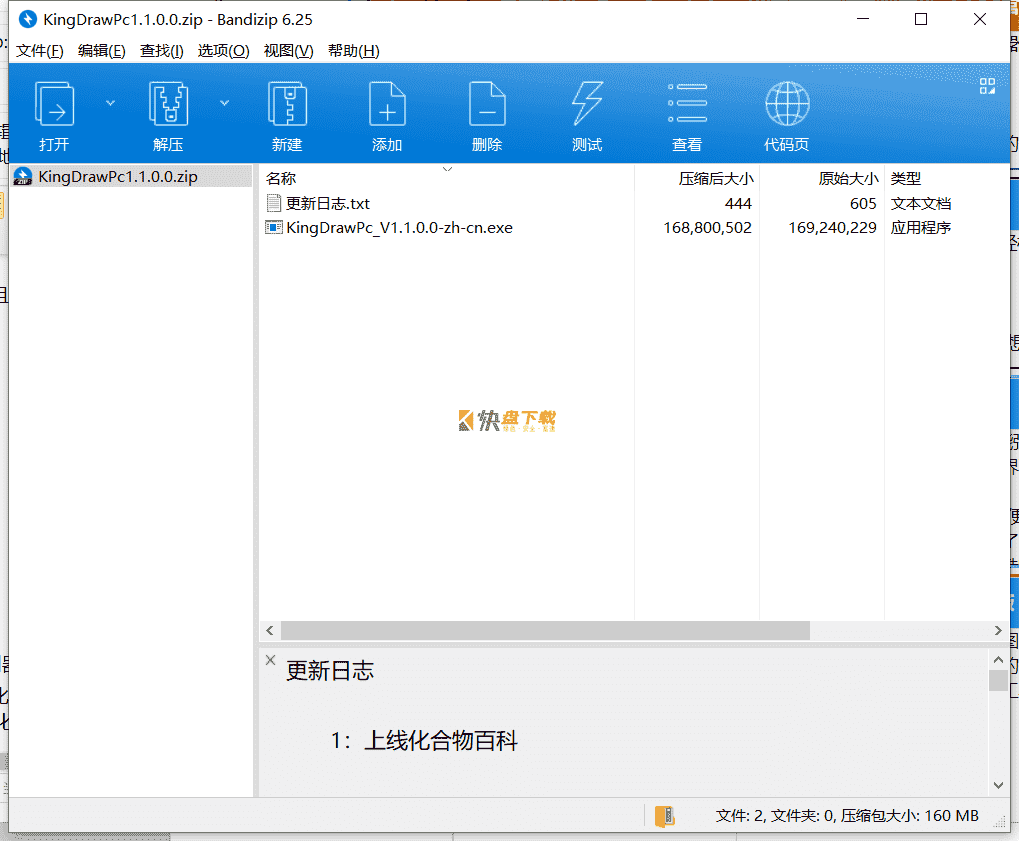
Task: Open the 查找(I) menu
Action: pos(162,51)
